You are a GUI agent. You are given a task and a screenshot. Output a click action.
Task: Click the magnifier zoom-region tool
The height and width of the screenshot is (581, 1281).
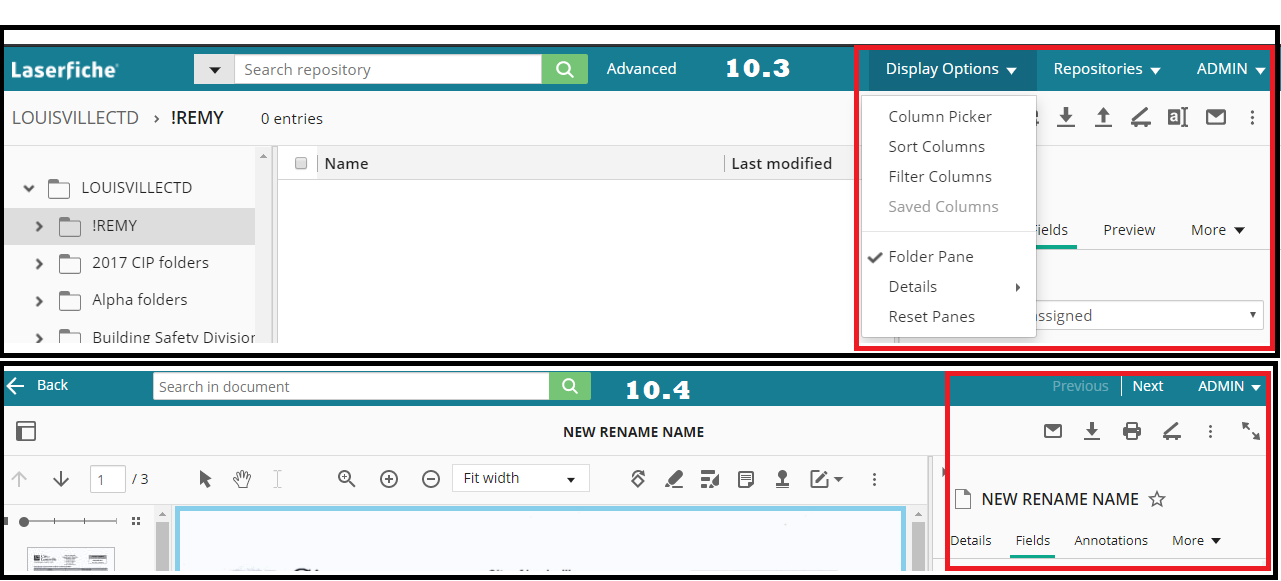coord(347,478)
